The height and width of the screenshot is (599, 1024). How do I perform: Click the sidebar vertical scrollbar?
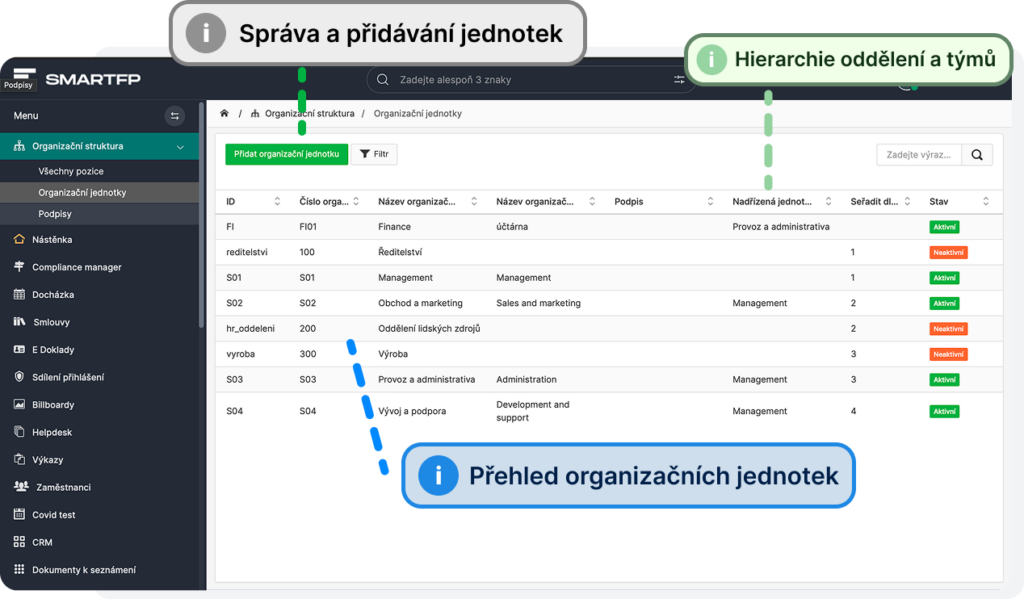(x=202, y=216)
